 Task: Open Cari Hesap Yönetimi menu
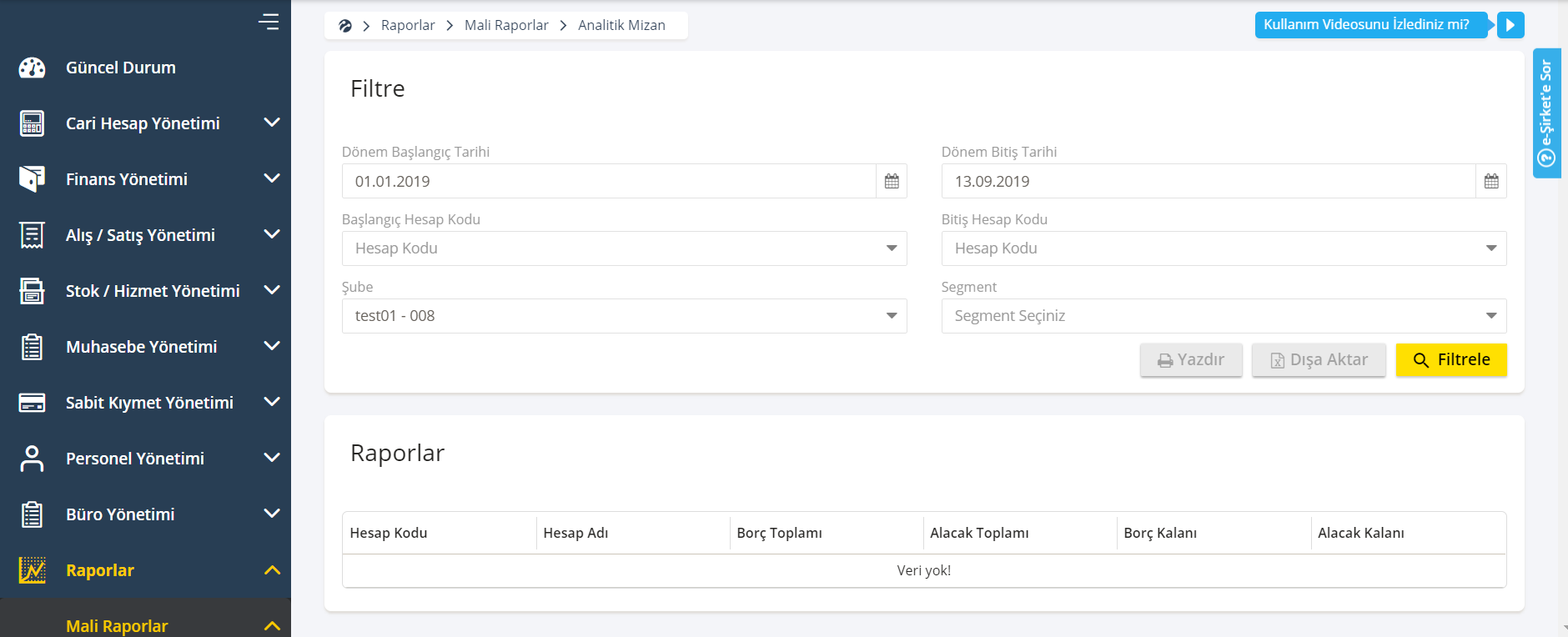(143, 123)
